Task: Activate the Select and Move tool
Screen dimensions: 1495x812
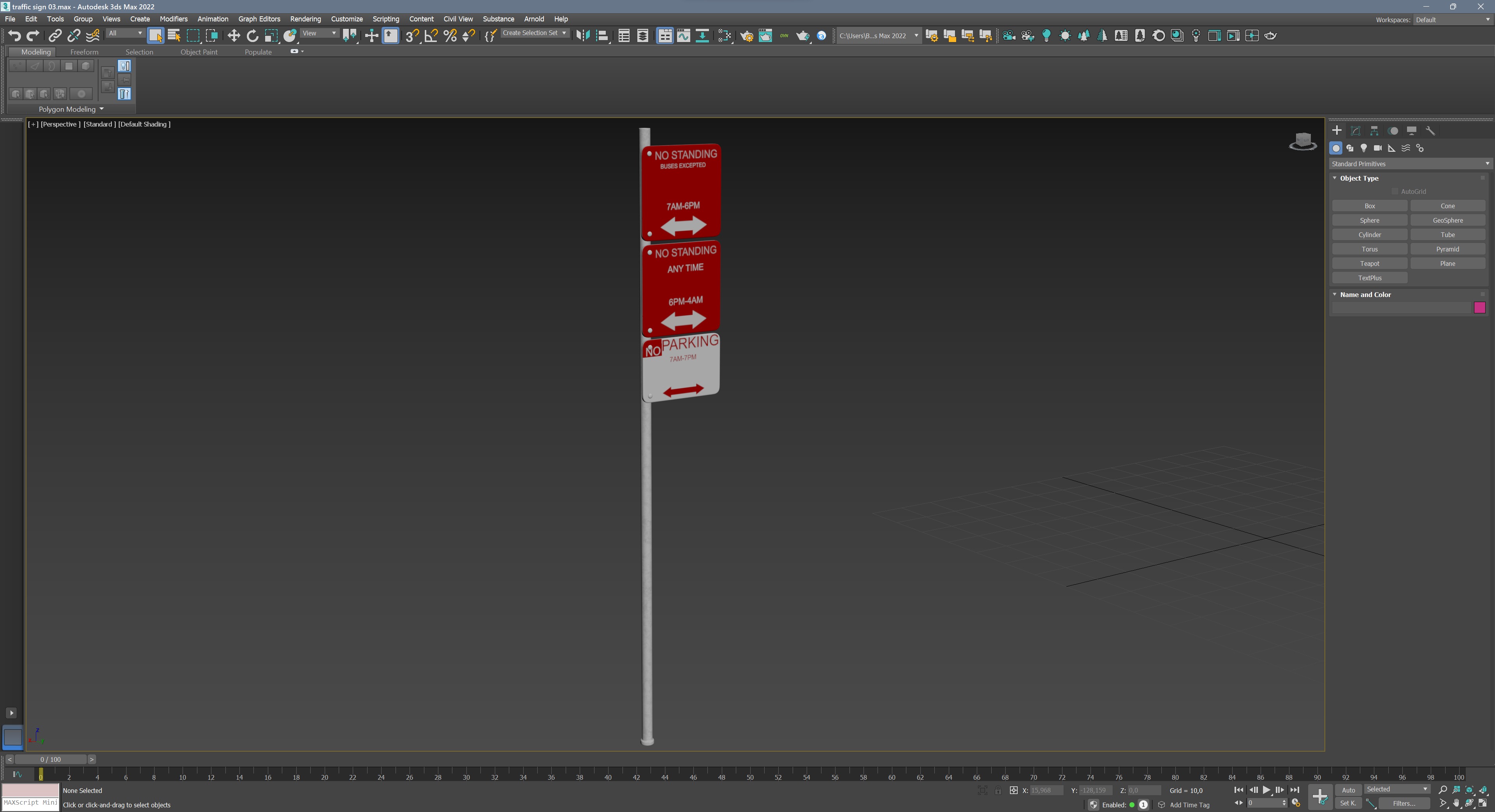Action: [x=233, y=35]
